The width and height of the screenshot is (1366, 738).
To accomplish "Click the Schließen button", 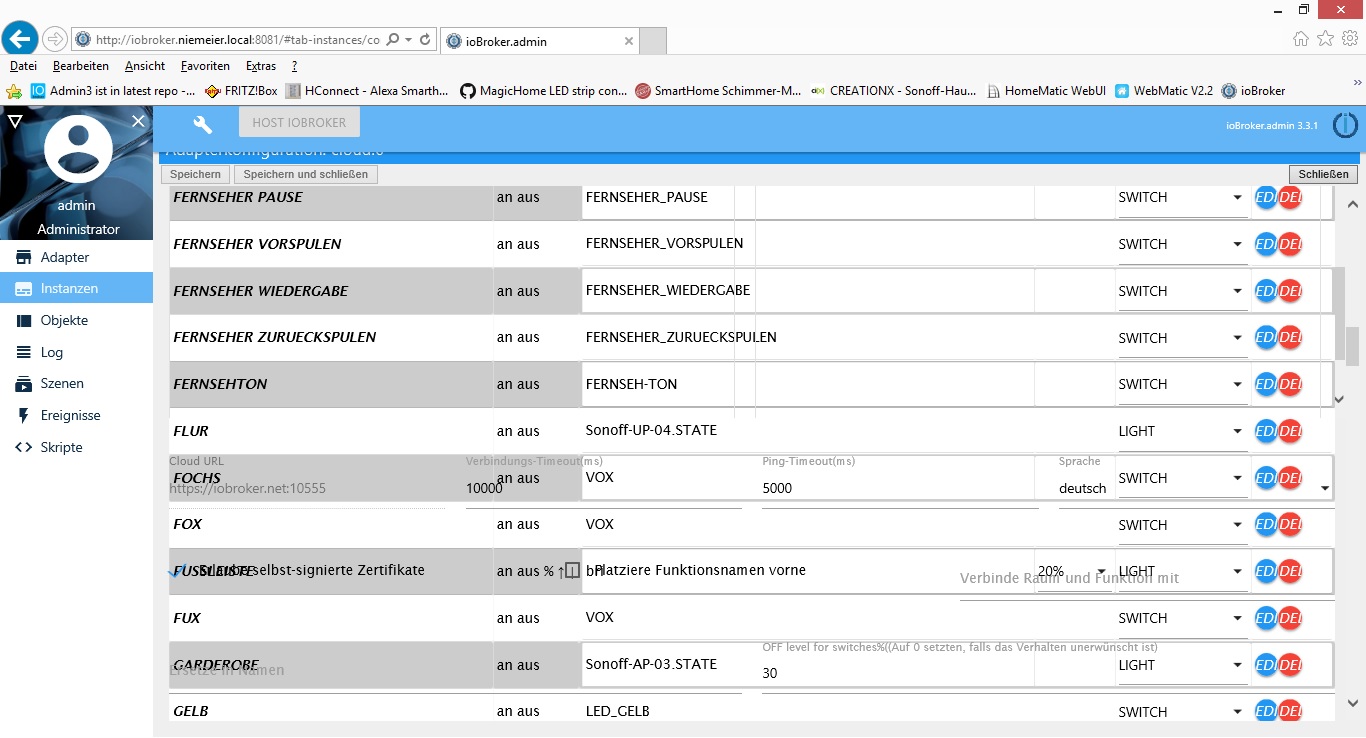I will tap(1323, 174).
